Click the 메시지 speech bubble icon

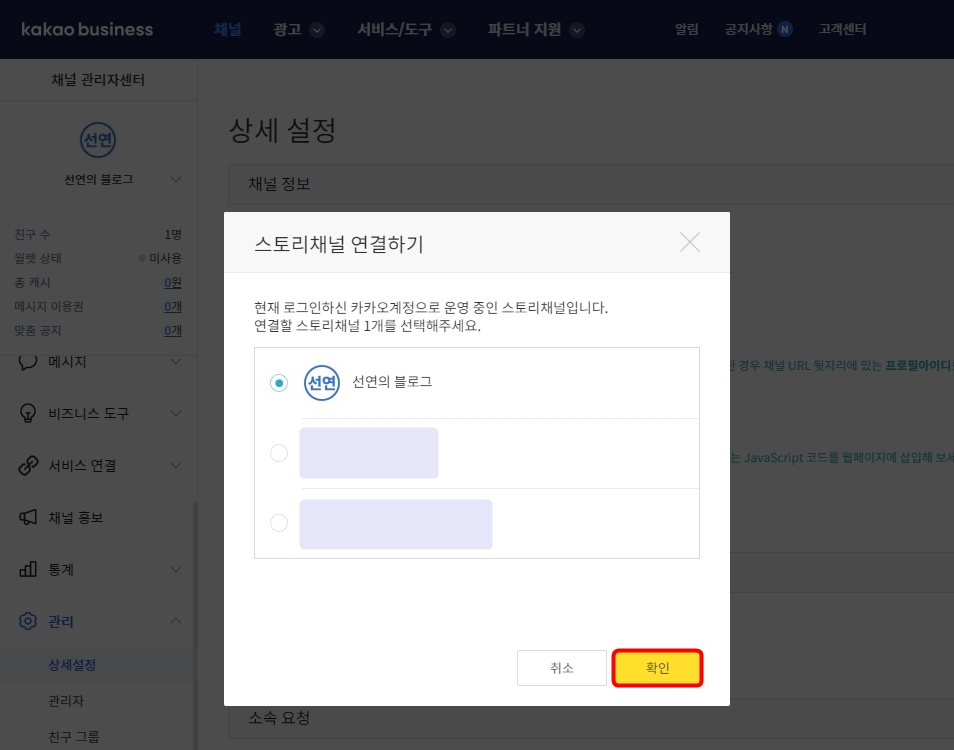(x=30, y=363)
